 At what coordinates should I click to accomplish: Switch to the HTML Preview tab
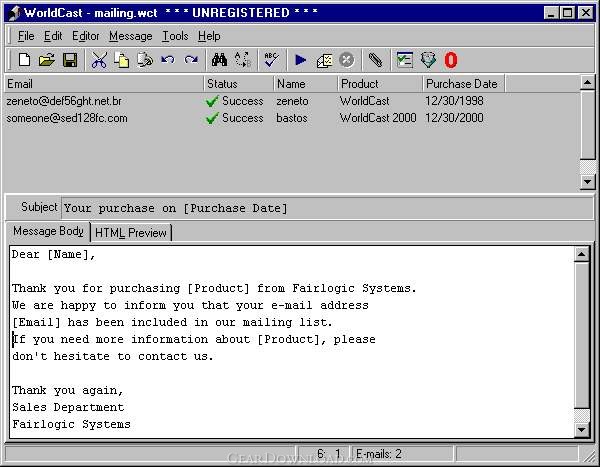tap(131, 232)
